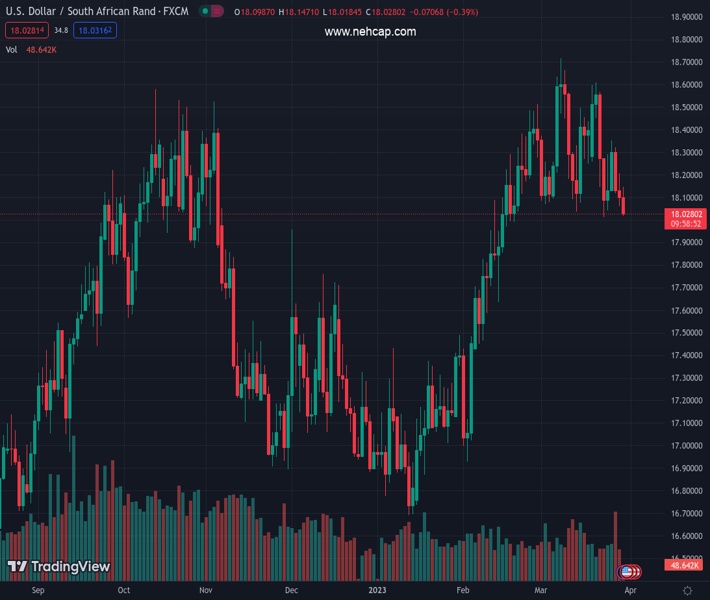Click the Vol indicator label
The image size is (710, 600).
click(11, 50)
